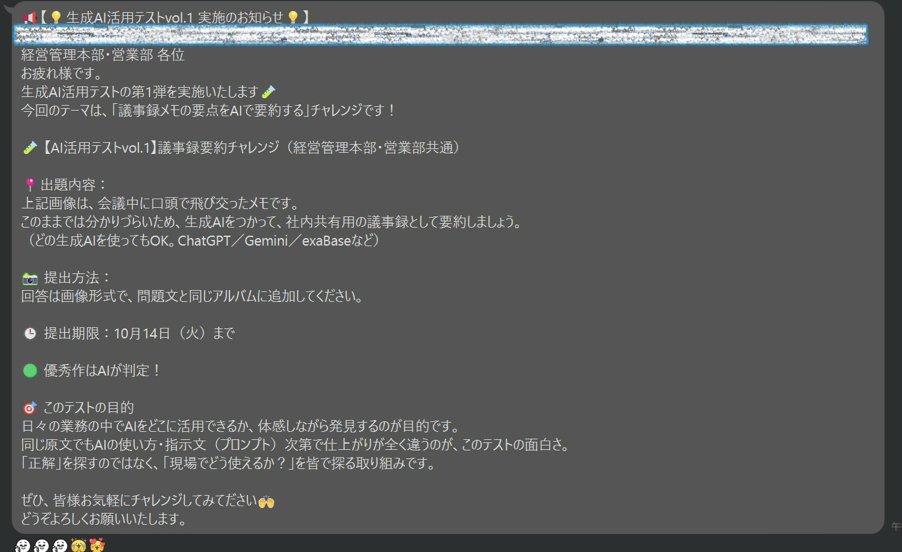
Task: Select the camera emoji beside 提出方法
Action: 29,278
